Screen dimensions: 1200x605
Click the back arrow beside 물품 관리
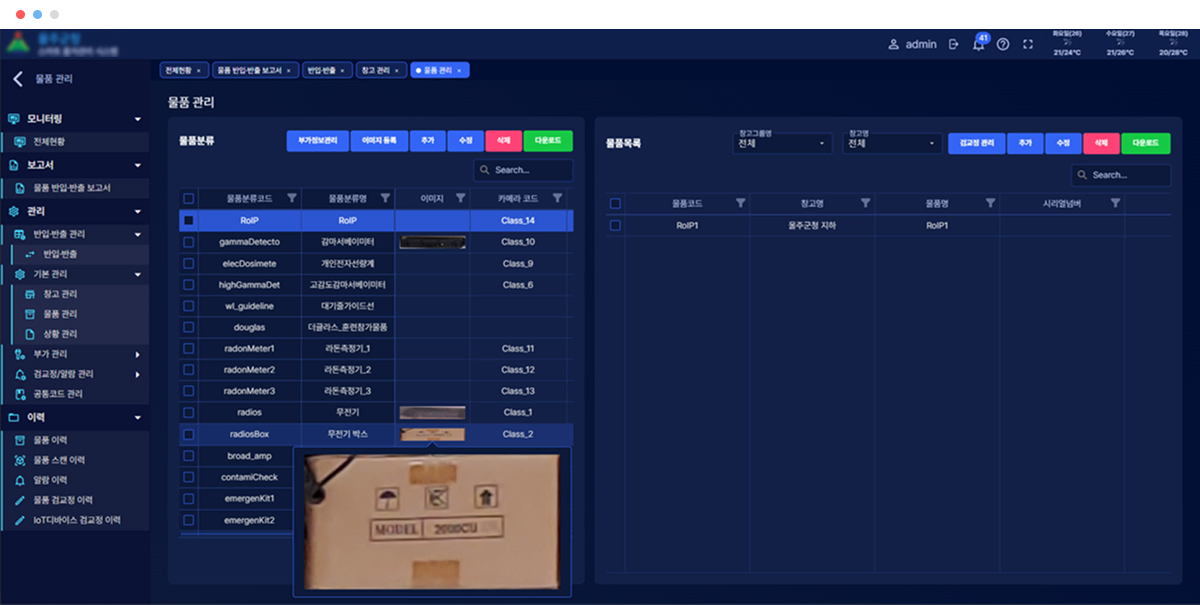pos(17,79)
